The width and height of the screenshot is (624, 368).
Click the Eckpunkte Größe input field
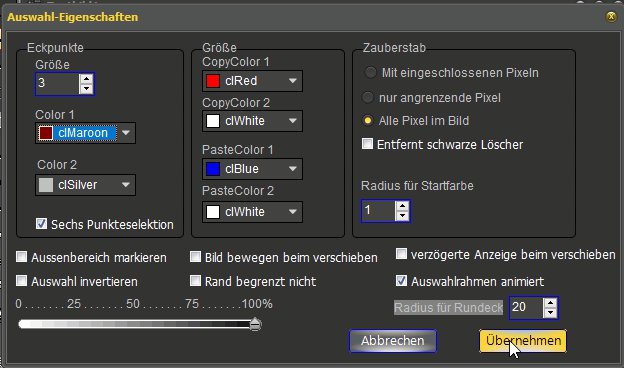click(x=58, y=84)
